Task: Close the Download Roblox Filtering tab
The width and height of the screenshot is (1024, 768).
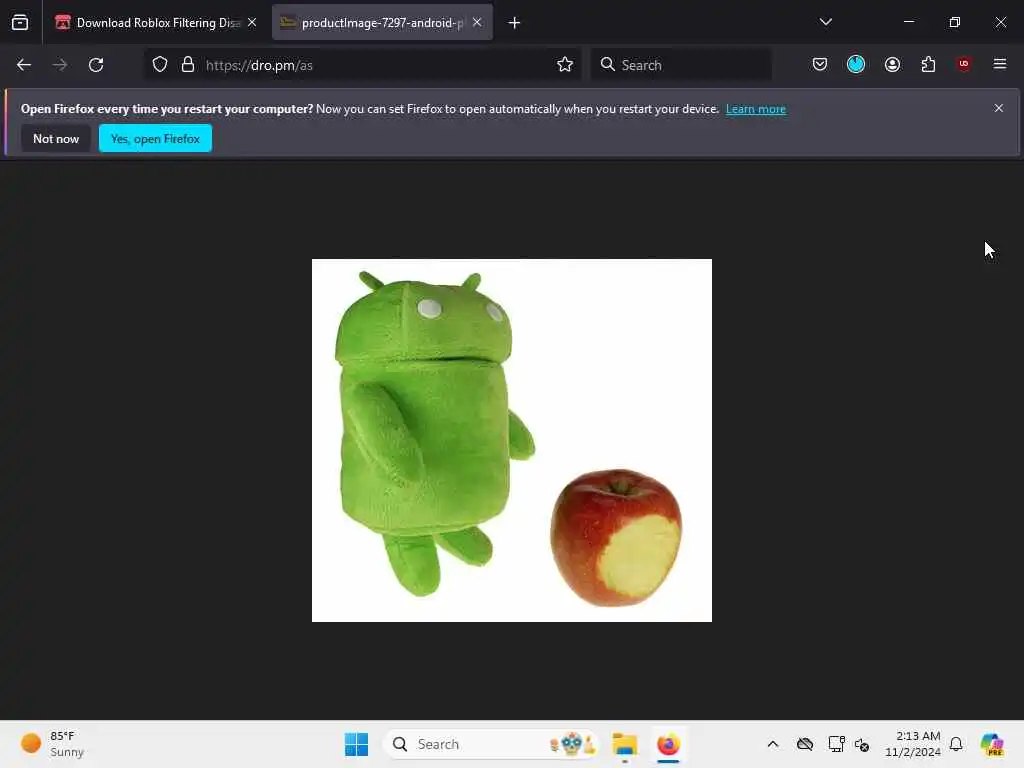Action: (252, 22)
